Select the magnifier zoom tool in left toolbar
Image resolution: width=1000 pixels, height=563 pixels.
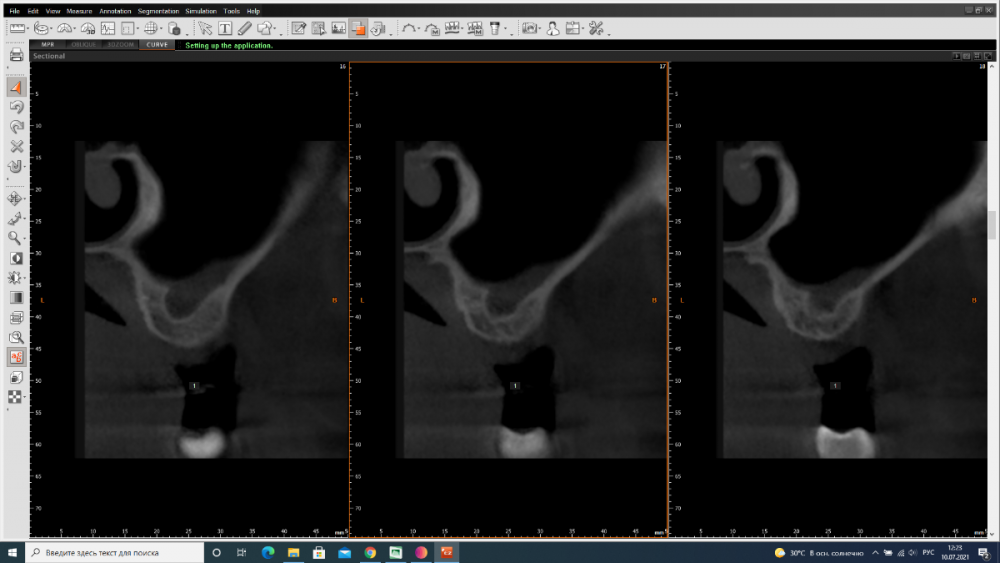(x=16, y=238)
